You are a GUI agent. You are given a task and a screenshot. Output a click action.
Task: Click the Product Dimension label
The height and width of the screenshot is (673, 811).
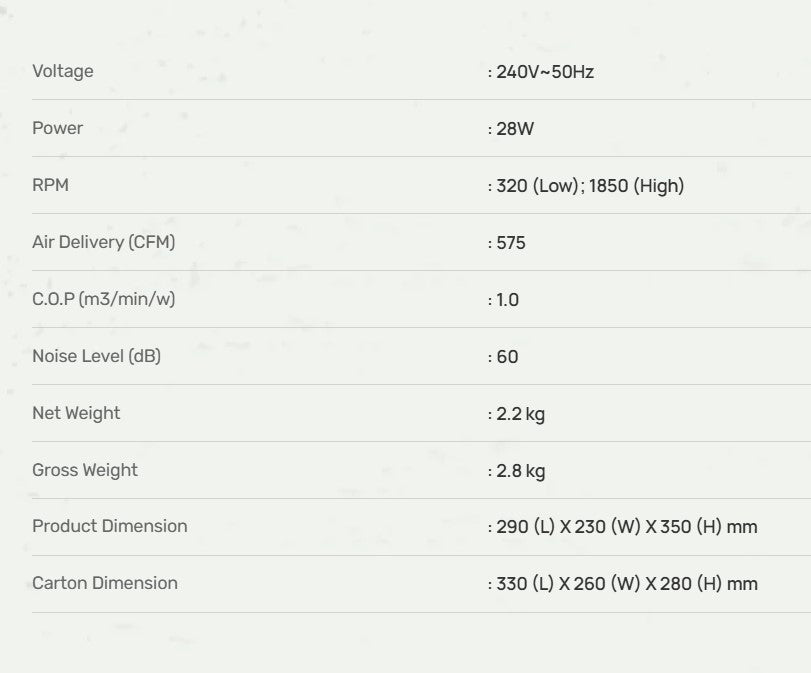[110, 526]
